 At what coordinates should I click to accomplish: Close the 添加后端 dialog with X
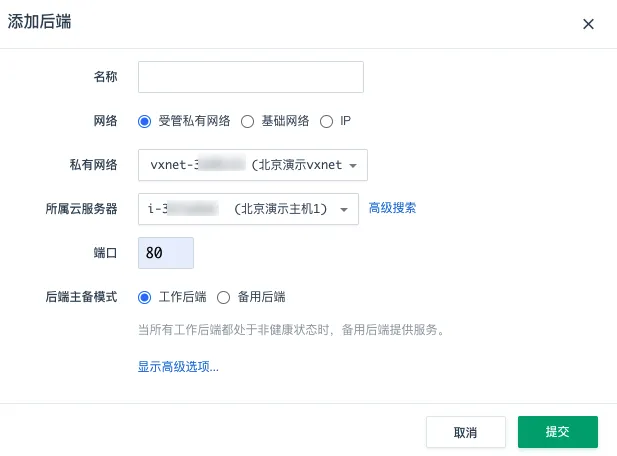pos(589,24)
